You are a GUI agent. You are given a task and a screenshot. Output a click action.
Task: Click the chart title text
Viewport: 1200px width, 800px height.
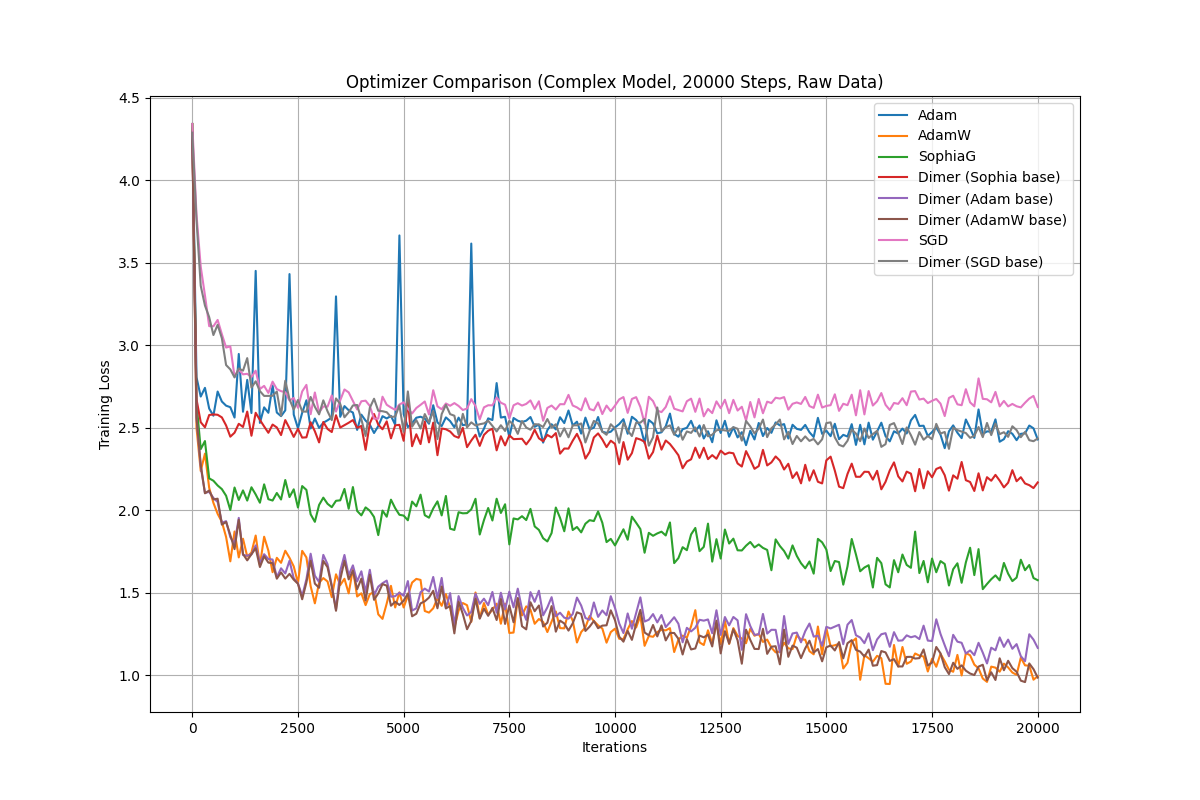coord(614,82)
